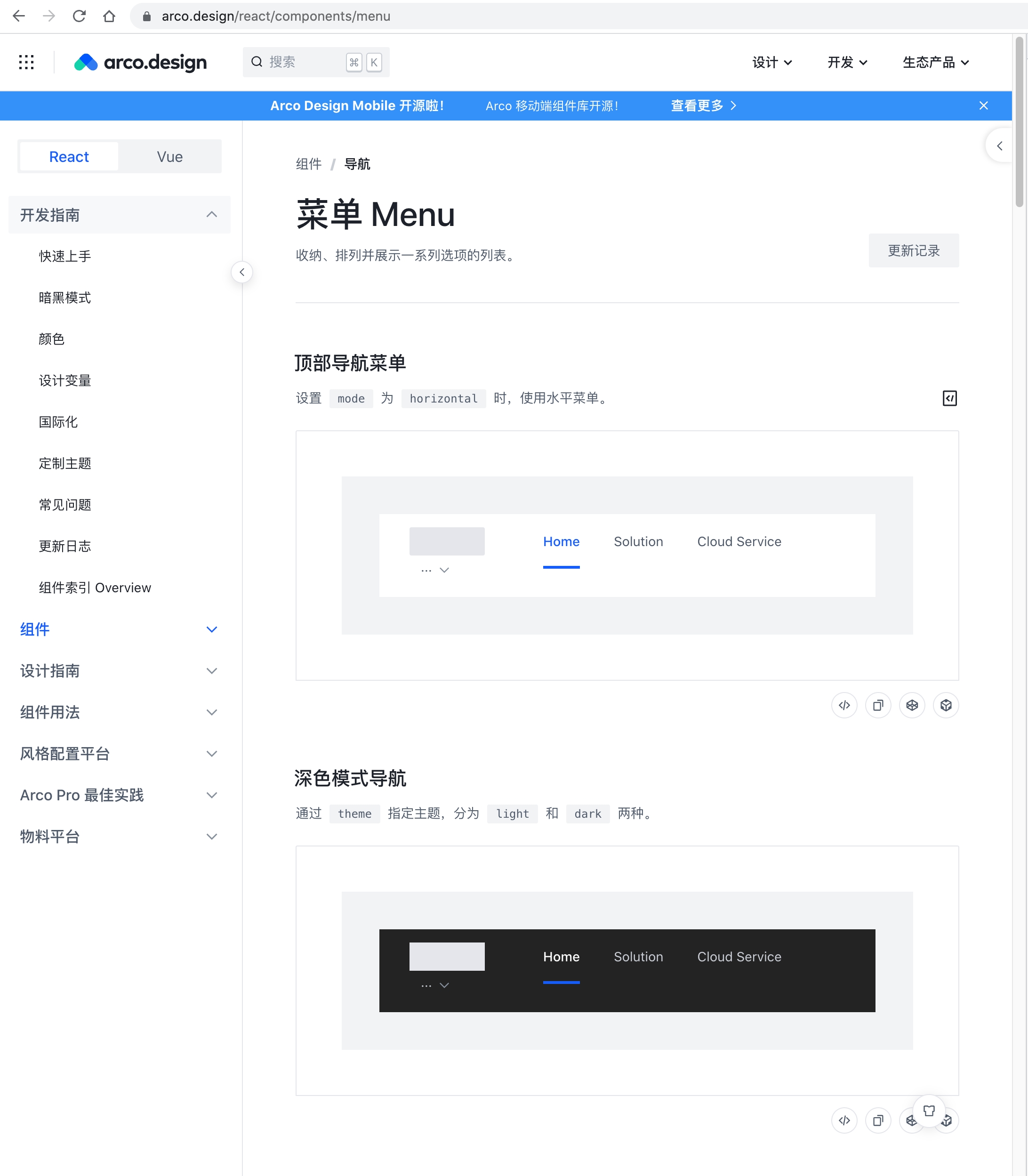The width and height of the screenshot is (1028, 1176).
Task: Expand code for the dark mode demo
Action: tap(844, 1120)
